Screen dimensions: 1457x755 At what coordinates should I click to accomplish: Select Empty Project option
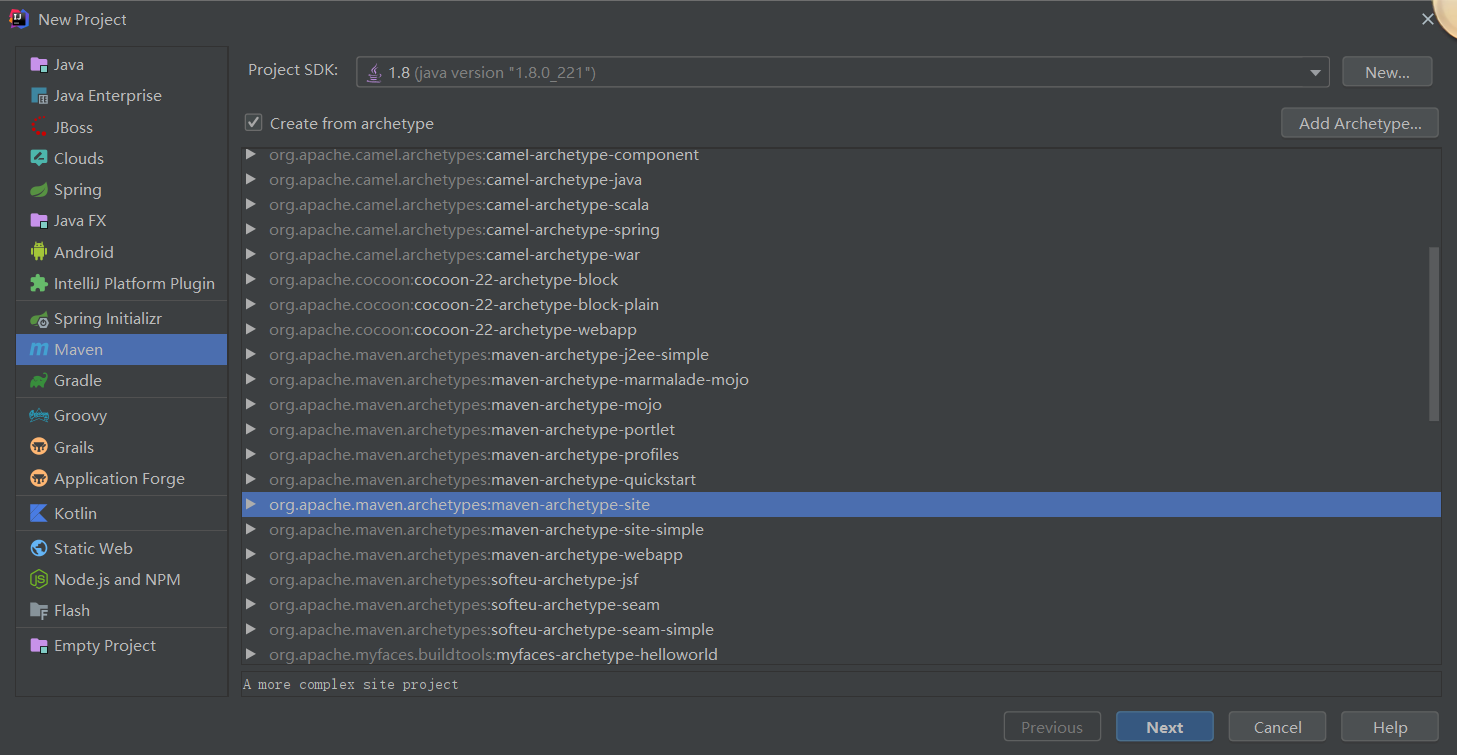point(122,646)
